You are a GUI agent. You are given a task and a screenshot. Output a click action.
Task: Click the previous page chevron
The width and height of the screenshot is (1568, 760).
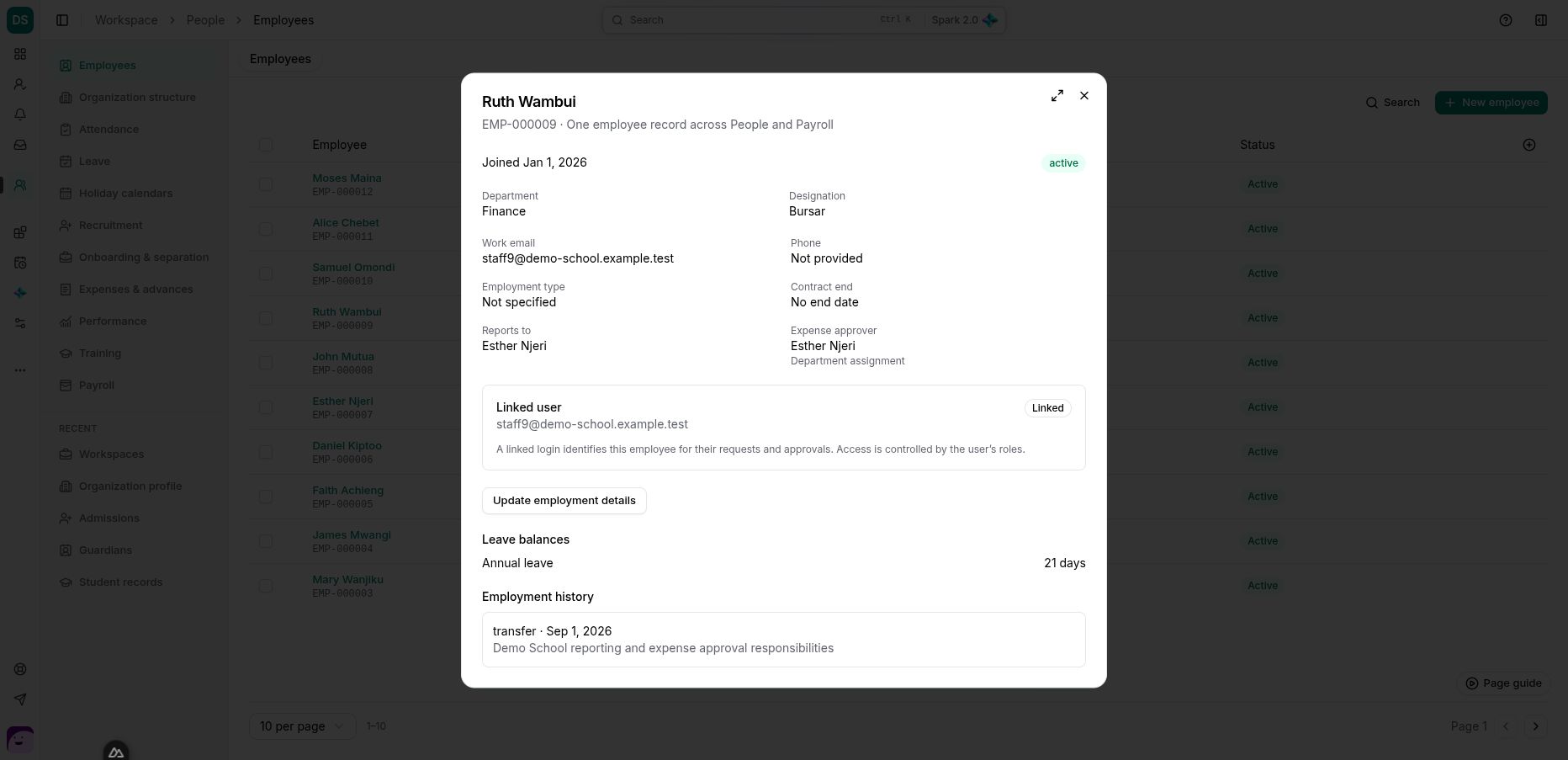click(x=1507, y=726)
